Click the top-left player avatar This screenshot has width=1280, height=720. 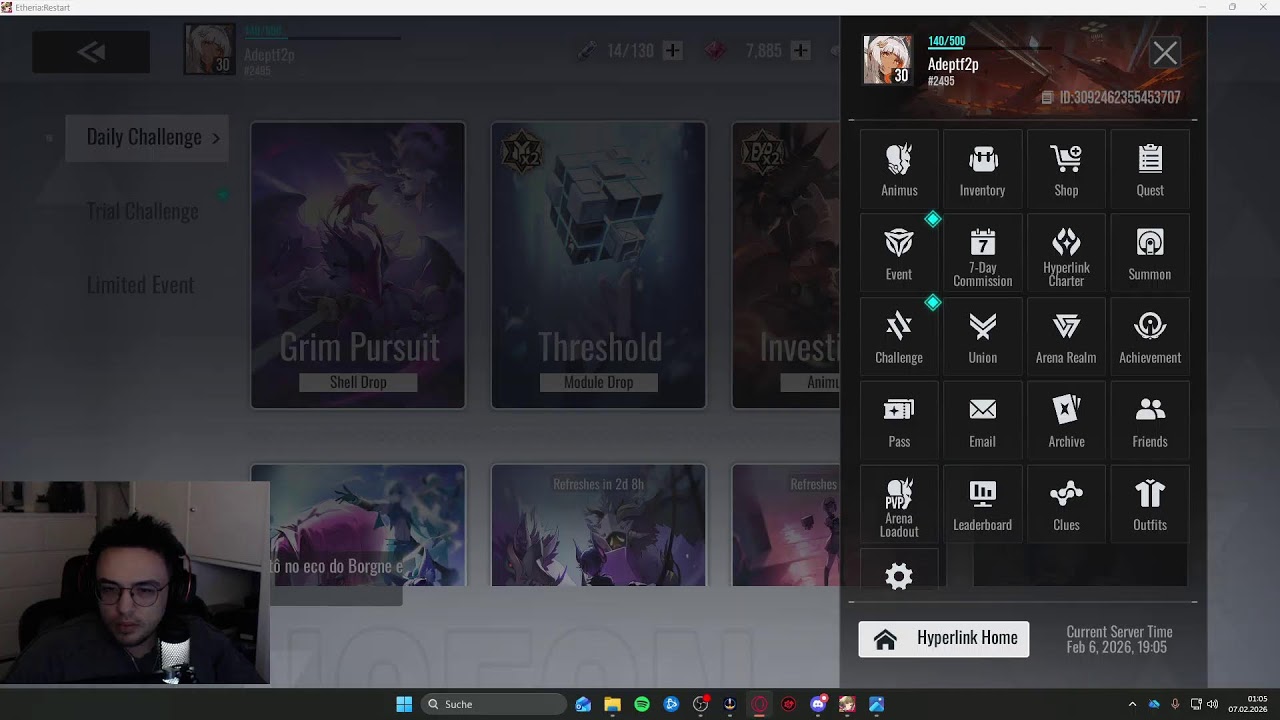(x=209, y=49)
